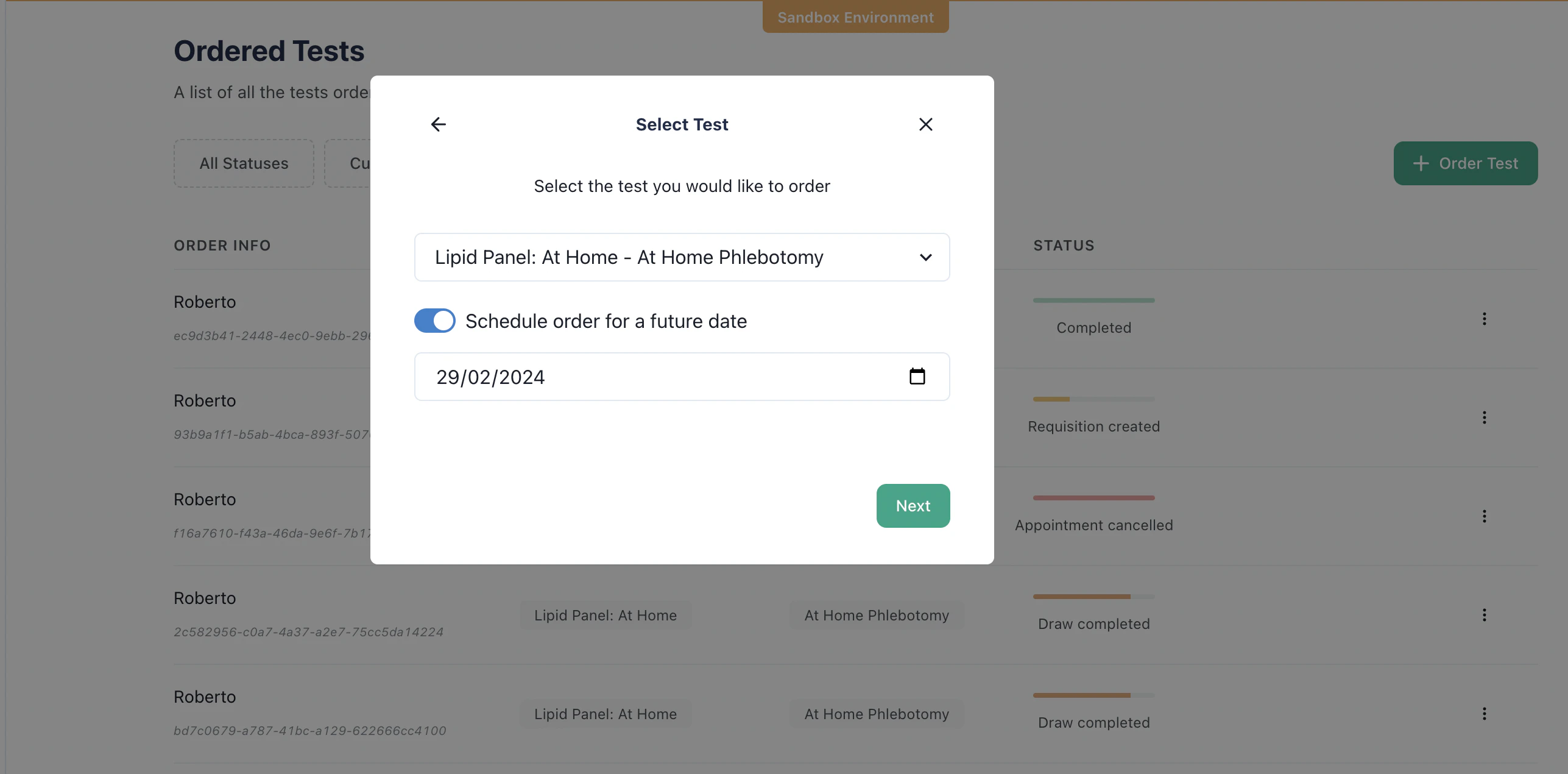Open the three-dot menu for the Appointment cancelled order

[1484, 516]
